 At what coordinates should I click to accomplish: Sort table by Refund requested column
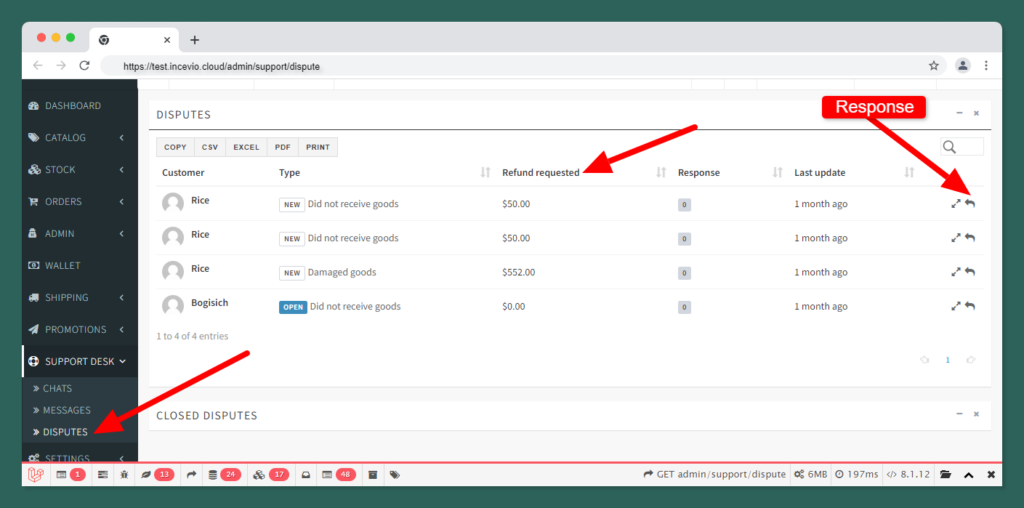[541, 173]
